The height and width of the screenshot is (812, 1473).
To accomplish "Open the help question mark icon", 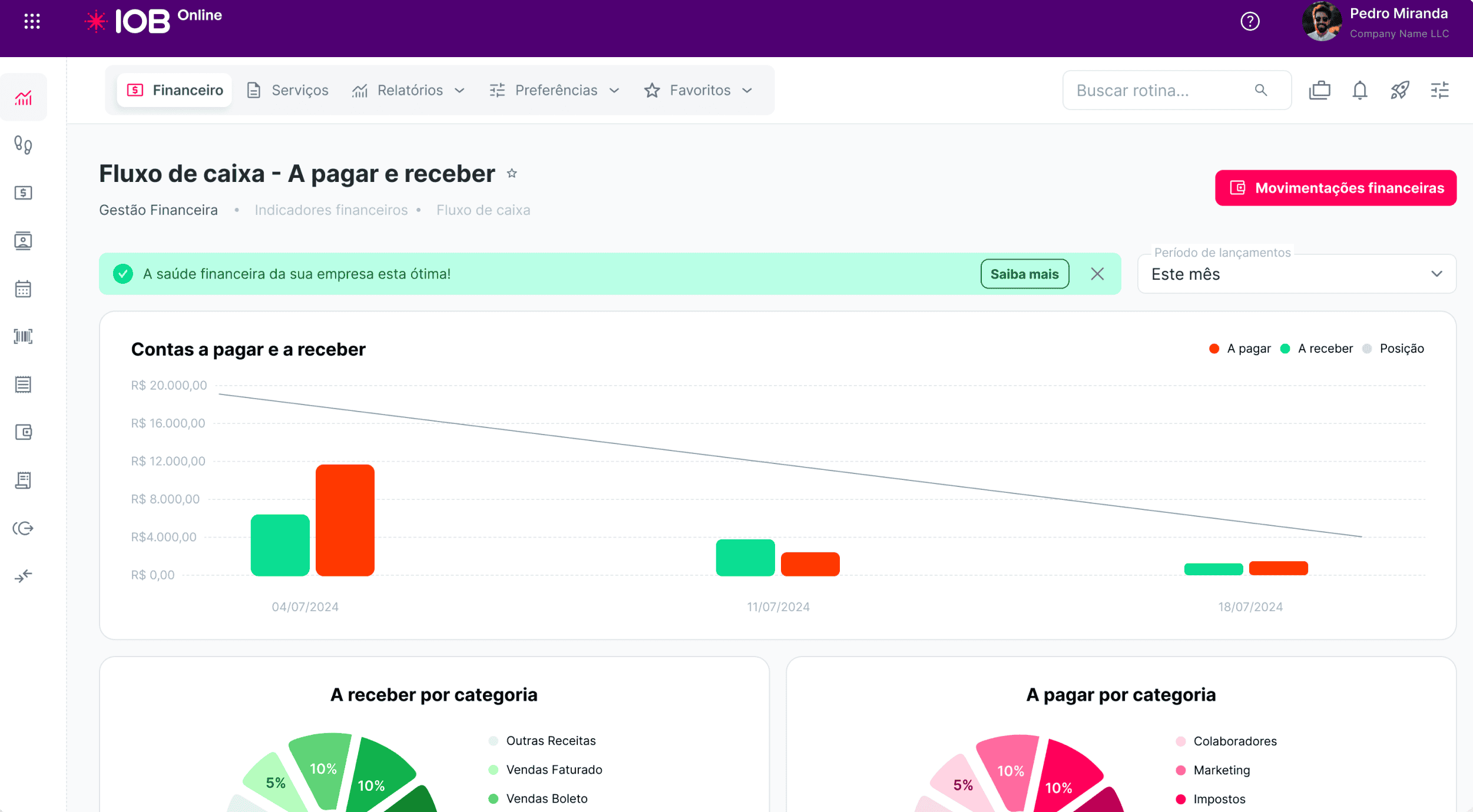I will pyautogui.click(x=1250, y=22).
